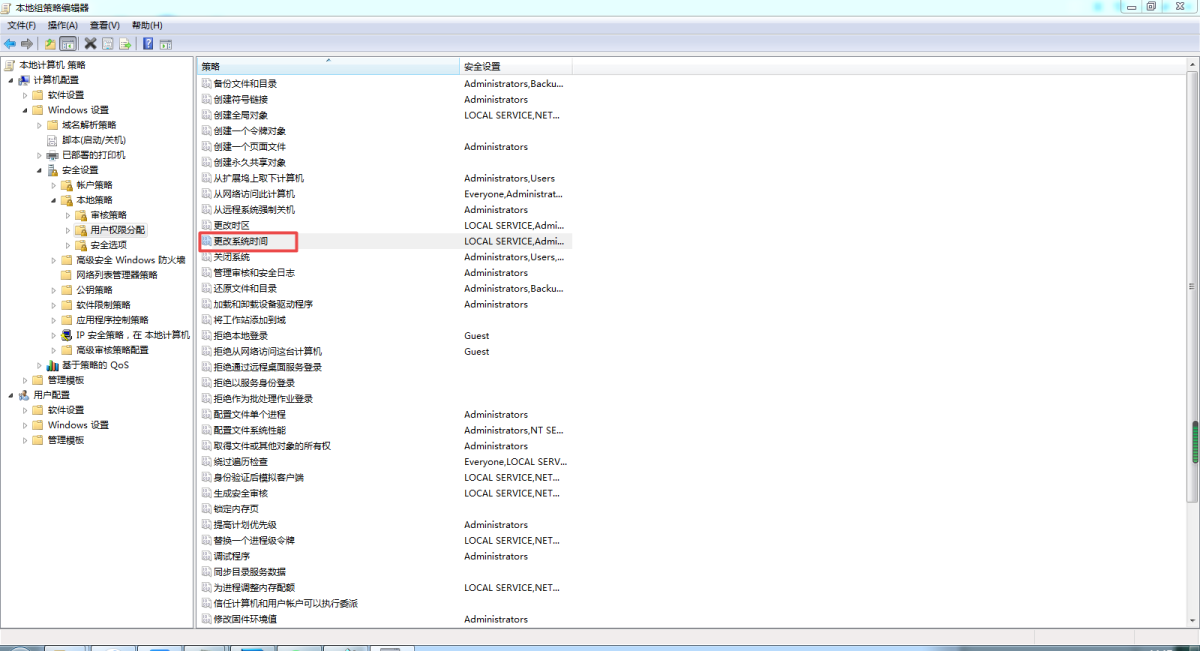This screenshot has width=1200, height=651.
Task: Select the 更改系统时间 policy entry
Action: click(x=240, y=241)
